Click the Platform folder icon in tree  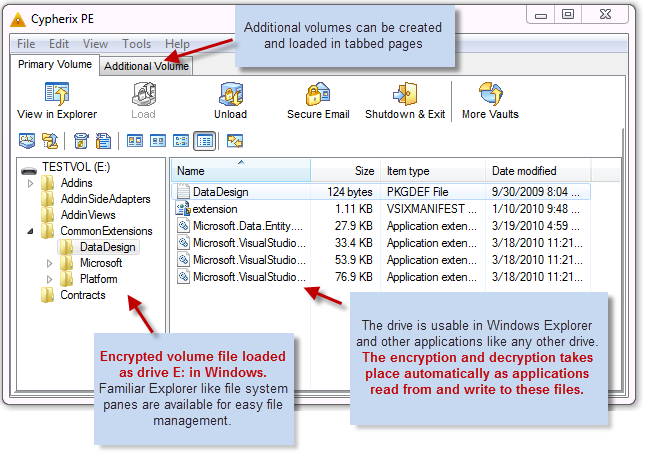click(x=67, y=279)
